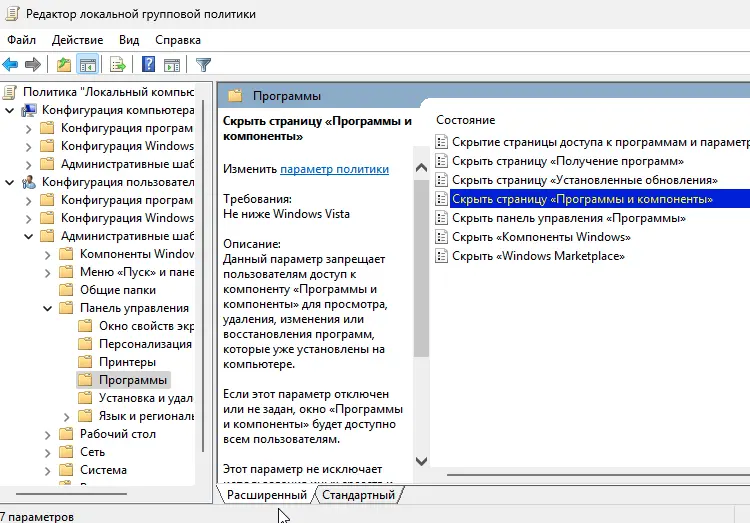Click the «Состояние» column header

tap(465, 120)
